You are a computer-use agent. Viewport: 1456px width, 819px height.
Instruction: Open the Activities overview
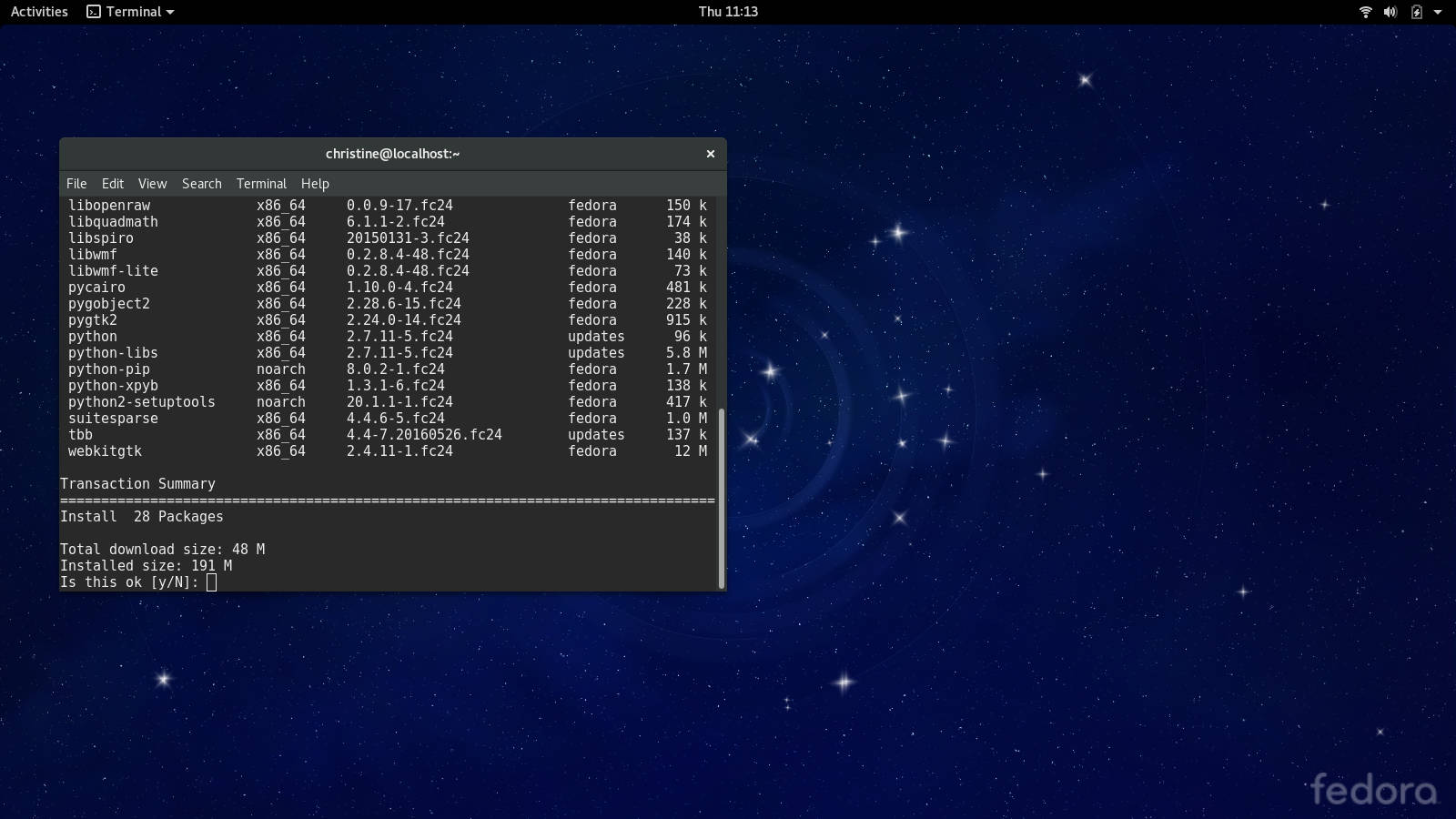pos(39,12)
